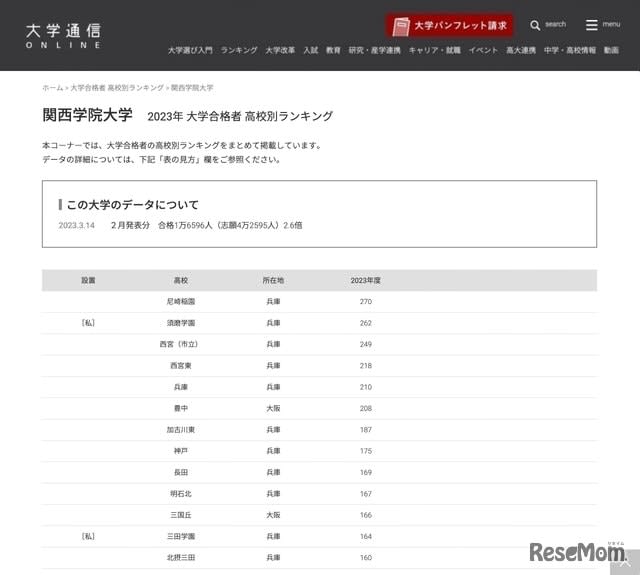This screenshot has height=575, width=640.
Task: Click the 高校 column header
Action: 181,280
